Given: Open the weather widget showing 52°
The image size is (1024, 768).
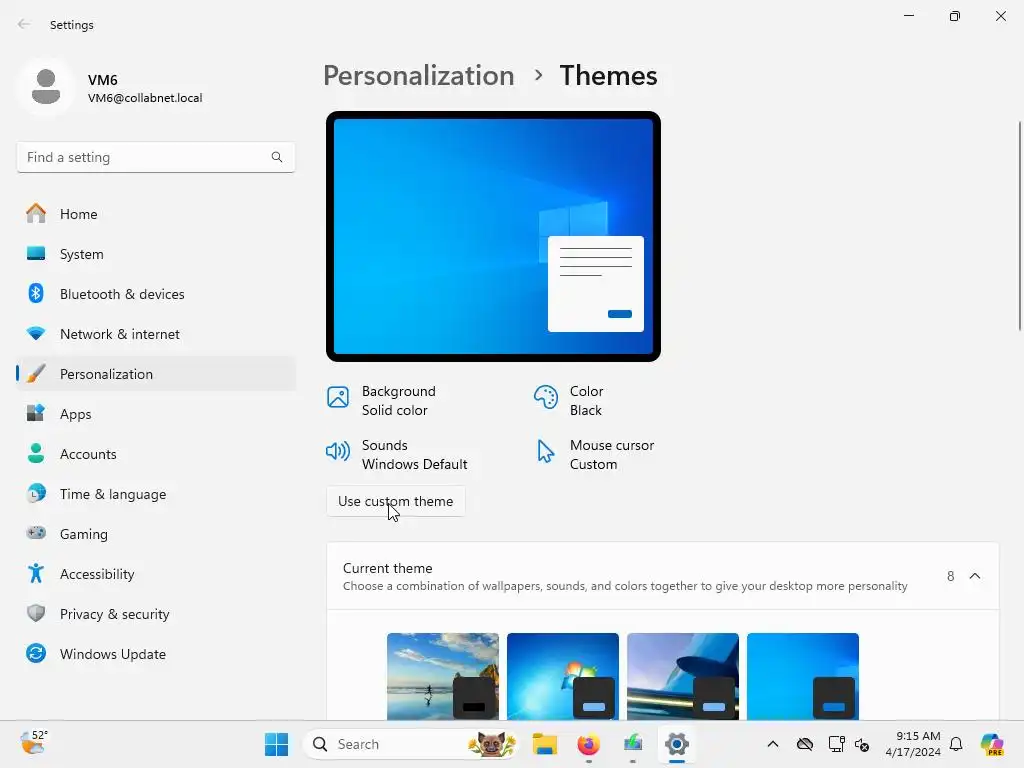Looking at the screenshot, I should 34,743.
